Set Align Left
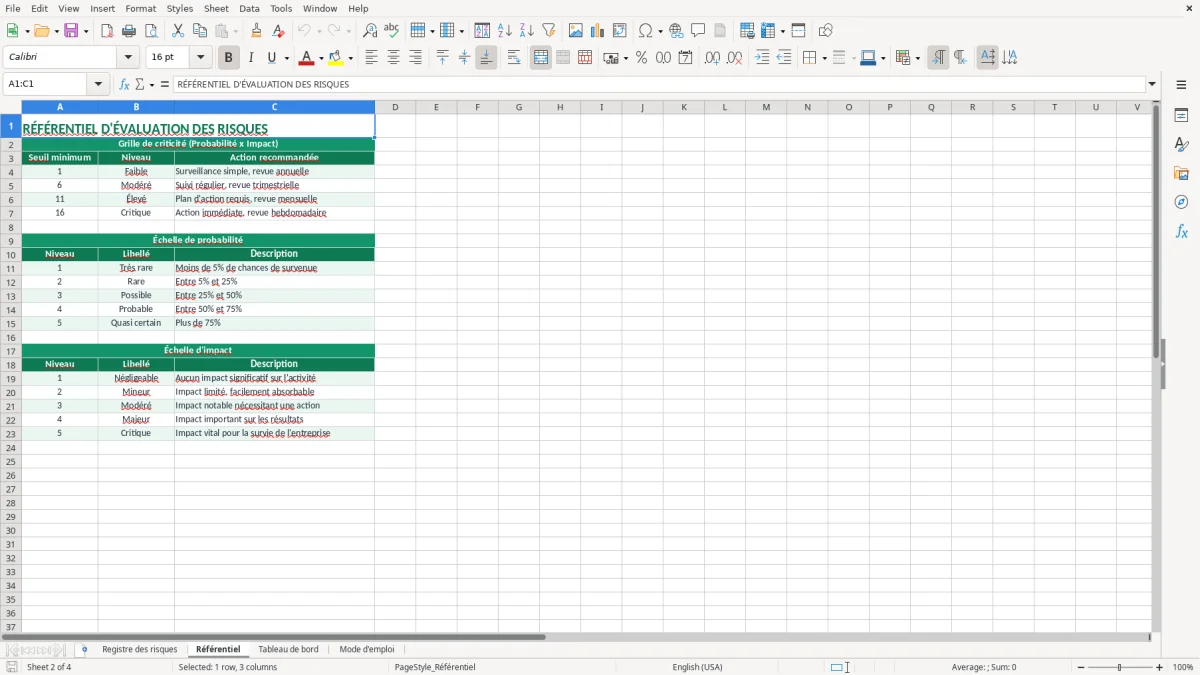1200x675 pixels. pos(372,58)
